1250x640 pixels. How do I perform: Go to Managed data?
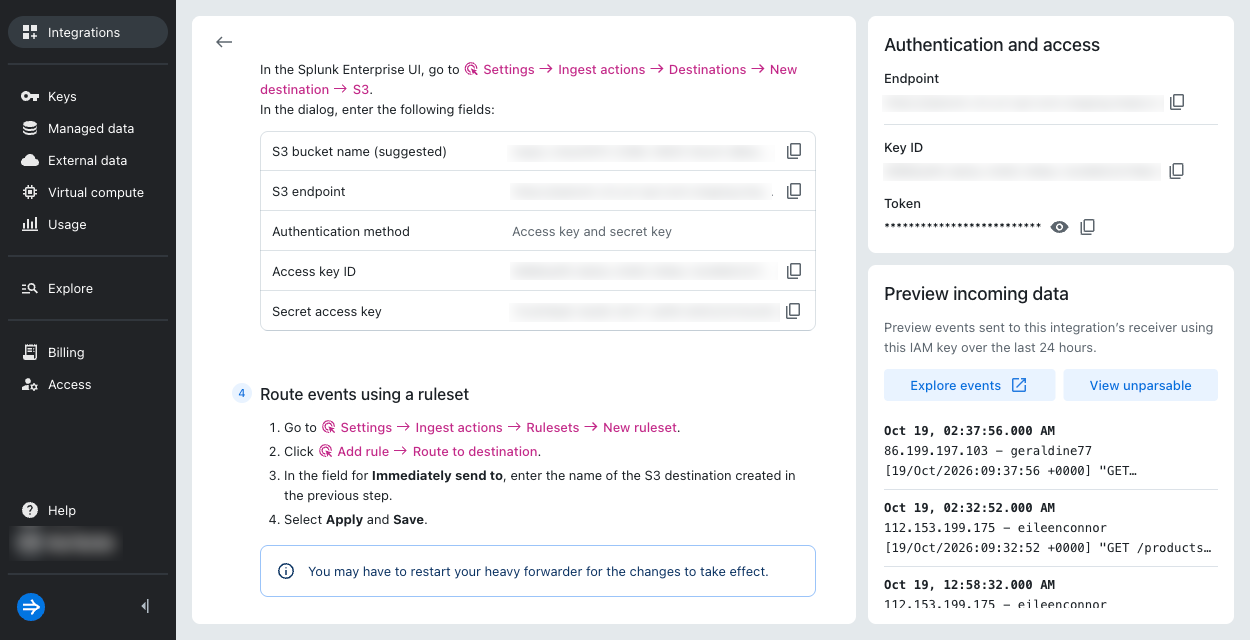88,128
